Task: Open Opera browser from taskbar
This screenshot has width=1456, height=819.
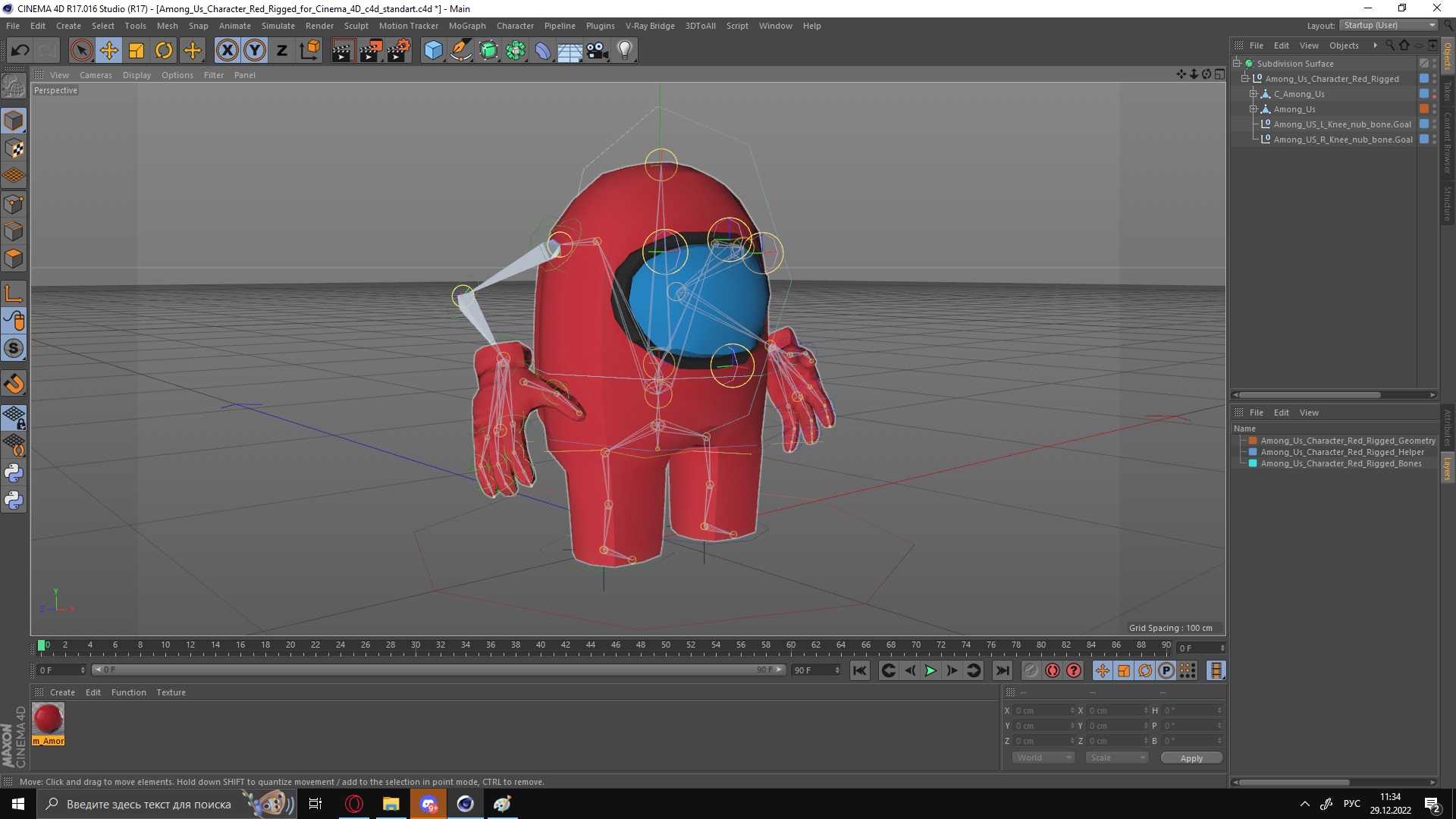Action: 354,804
